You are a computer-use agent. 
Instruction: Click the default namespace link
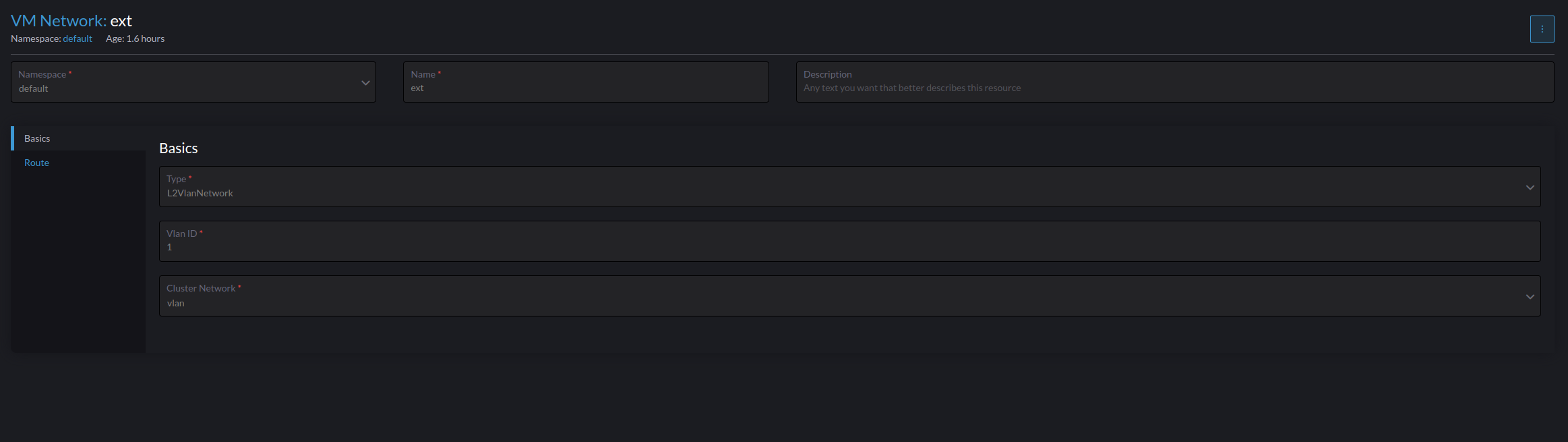[77, 38]
